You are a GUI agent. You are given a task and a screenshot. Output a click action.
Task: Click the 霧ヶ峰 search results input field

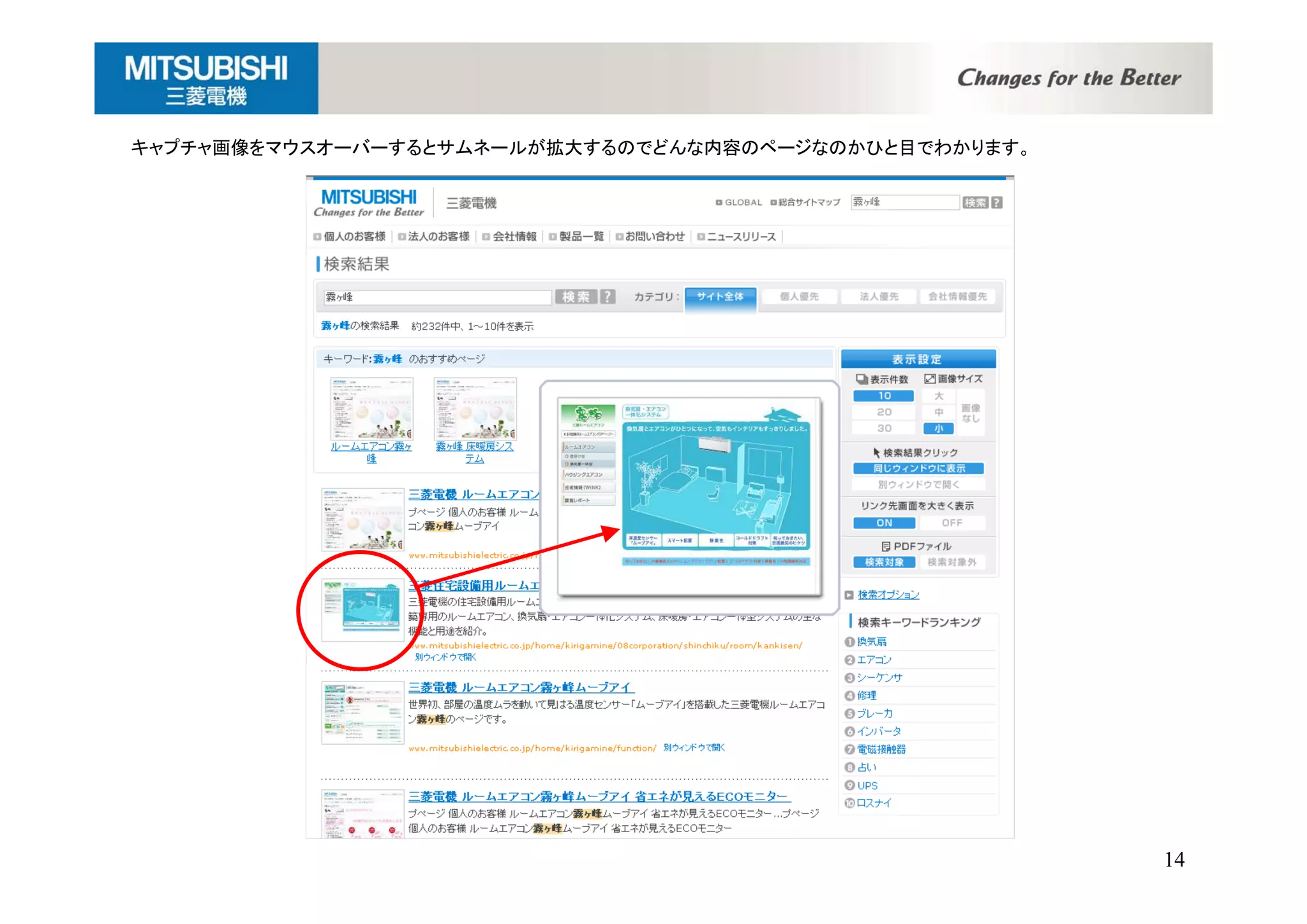tap(437, 297)
